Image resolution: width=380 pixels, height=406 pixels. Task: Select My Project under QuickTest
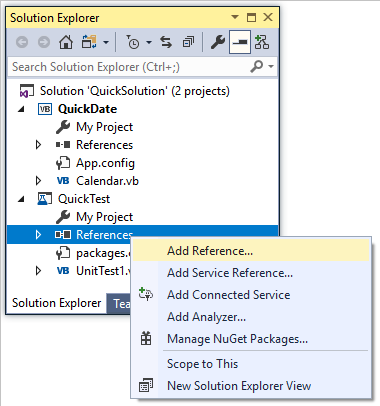[104, 217]
